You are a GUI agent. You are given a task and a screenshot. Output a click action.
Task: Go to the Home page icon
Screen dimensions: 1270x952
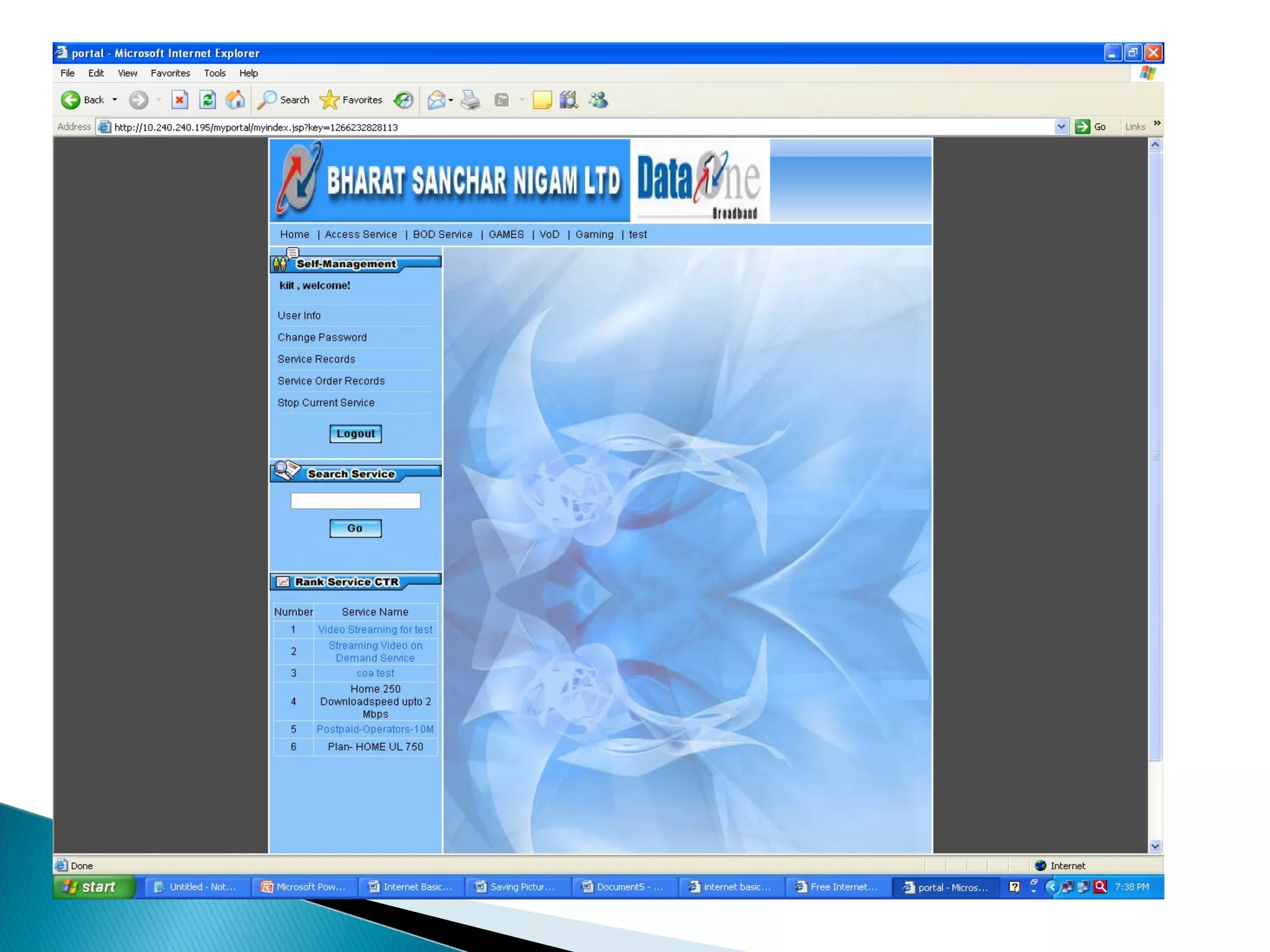point(235,100)
